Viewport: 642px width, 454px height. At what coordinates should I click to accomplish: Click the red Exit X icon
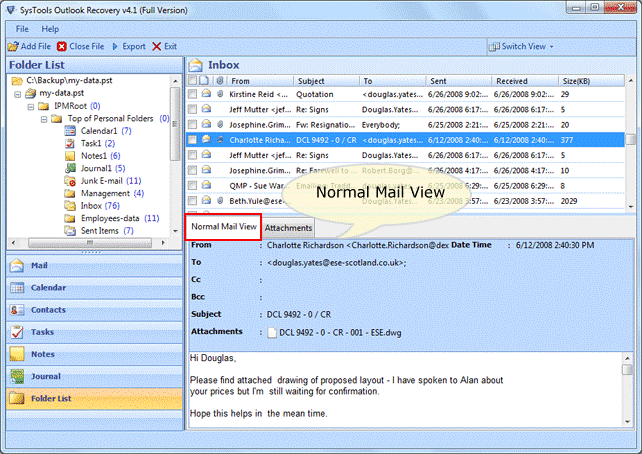pos(156,47)
